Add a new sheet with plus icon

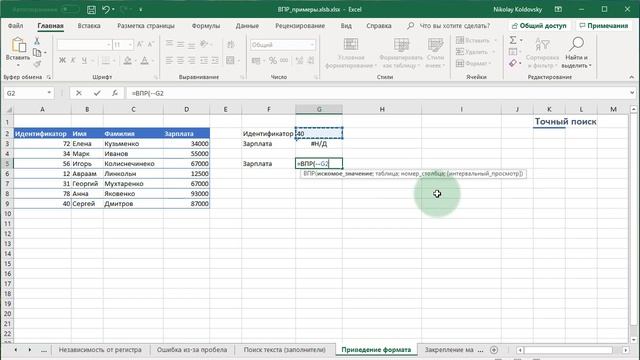494,350
